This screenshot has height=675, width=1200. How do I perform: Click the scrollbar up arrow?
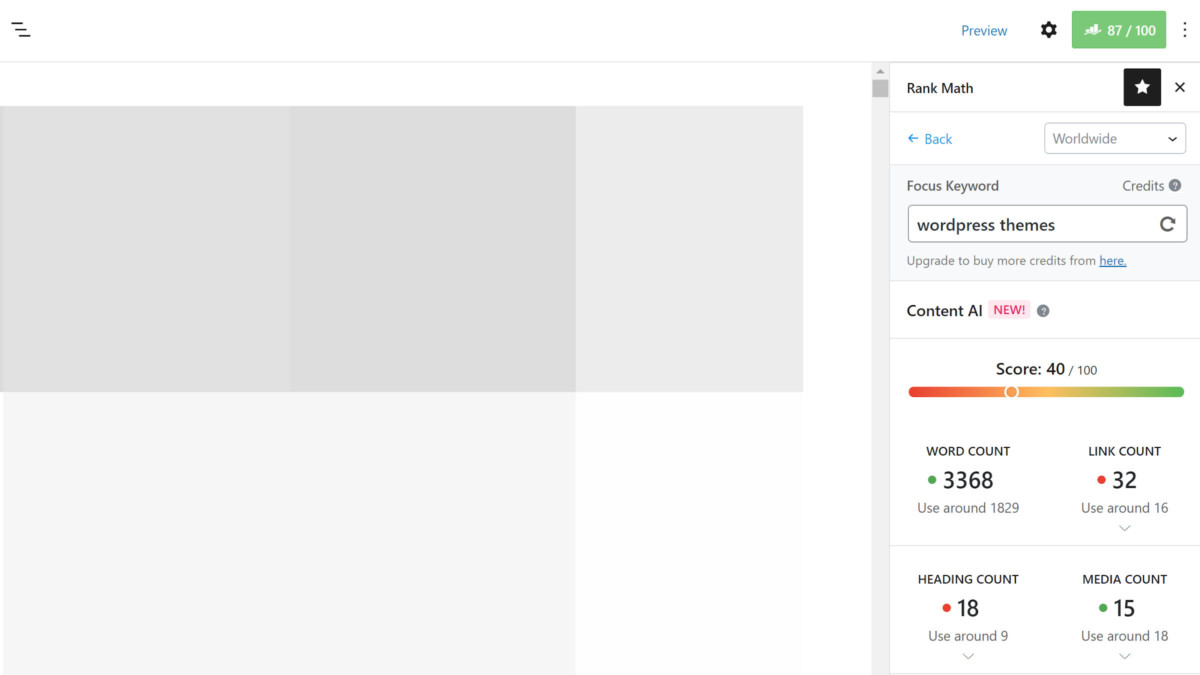coord(880,72)
